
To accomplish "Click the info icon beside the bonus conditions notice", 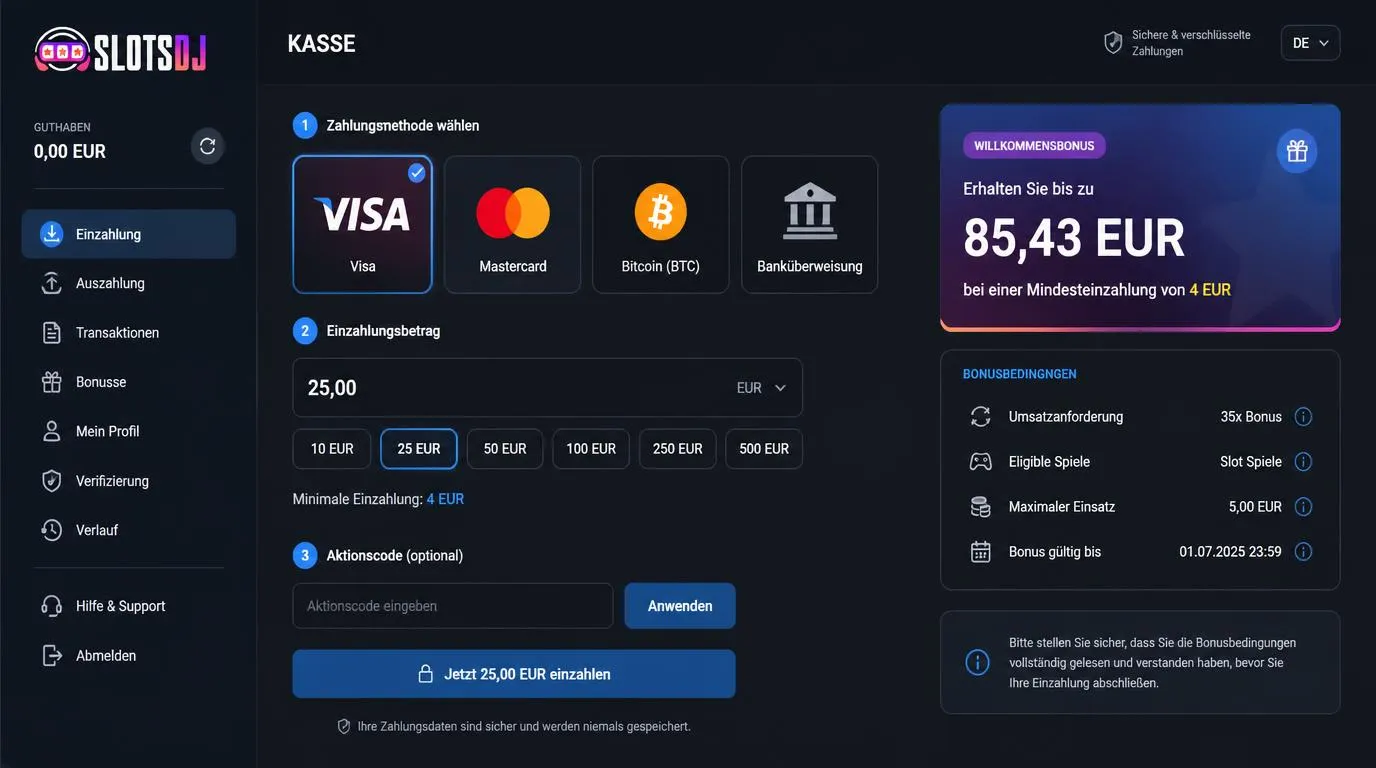I will pos(977,662).
